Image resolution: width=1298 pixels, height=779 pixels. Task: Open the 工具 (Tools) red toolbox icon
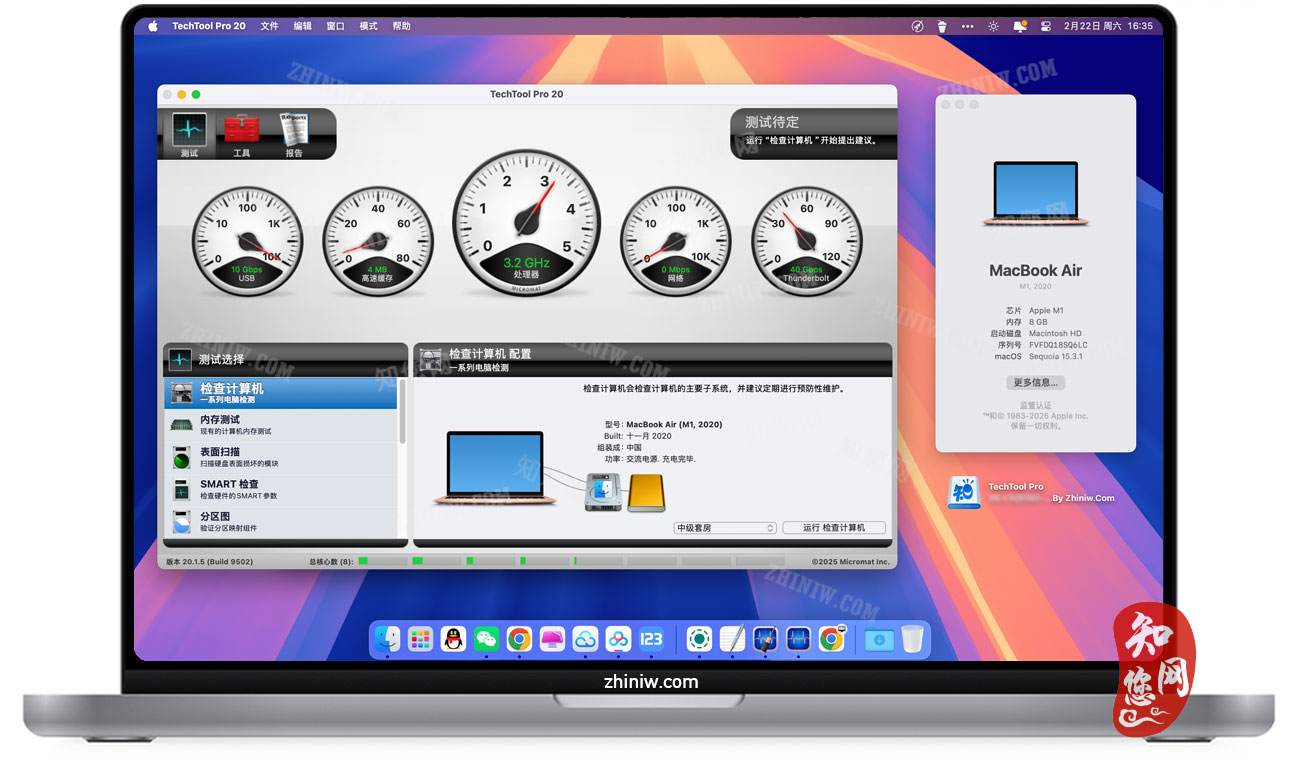click(x=241, y=130)
